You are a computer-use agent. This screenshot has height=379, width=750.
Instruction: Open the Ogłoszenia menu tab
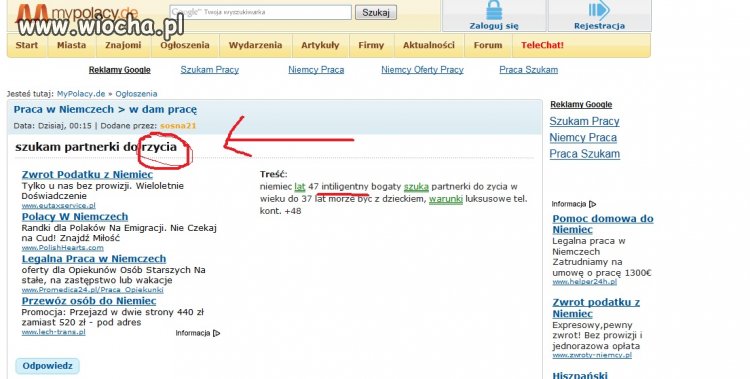click(185, 45)
